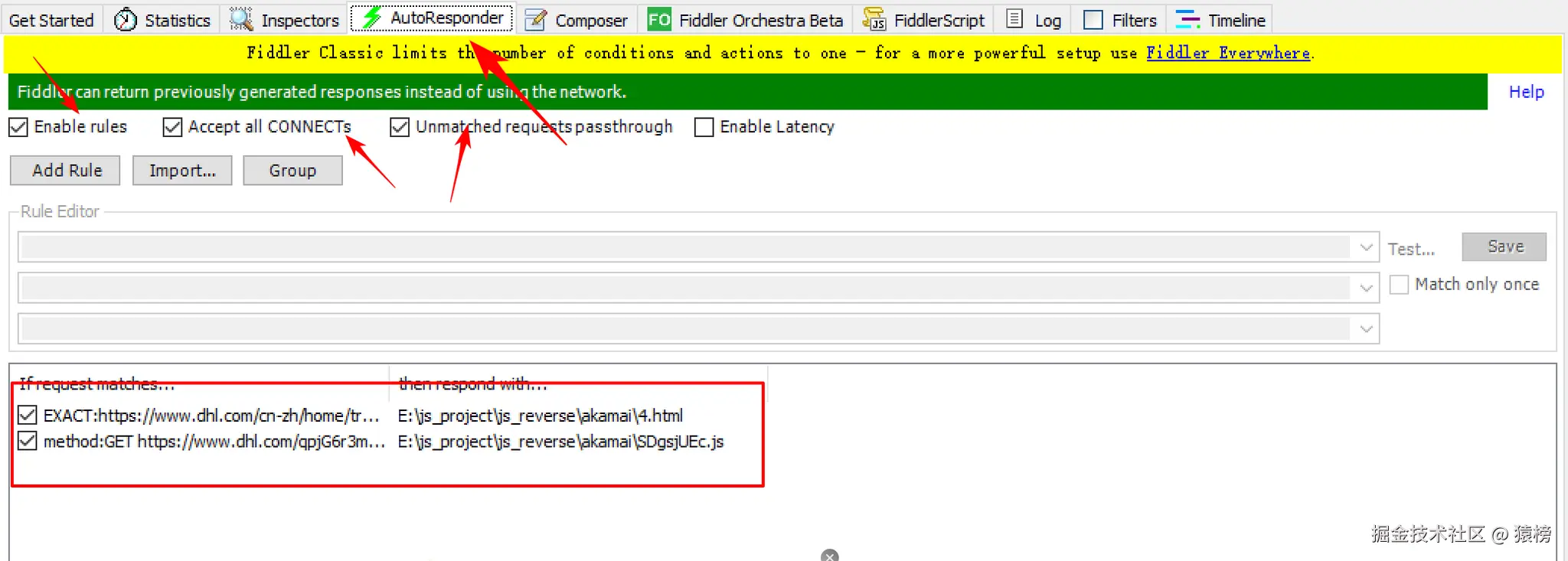This screenshot has height=561, width=1568.
Task: Click the Import... button
Action: [x=182, y=171]
